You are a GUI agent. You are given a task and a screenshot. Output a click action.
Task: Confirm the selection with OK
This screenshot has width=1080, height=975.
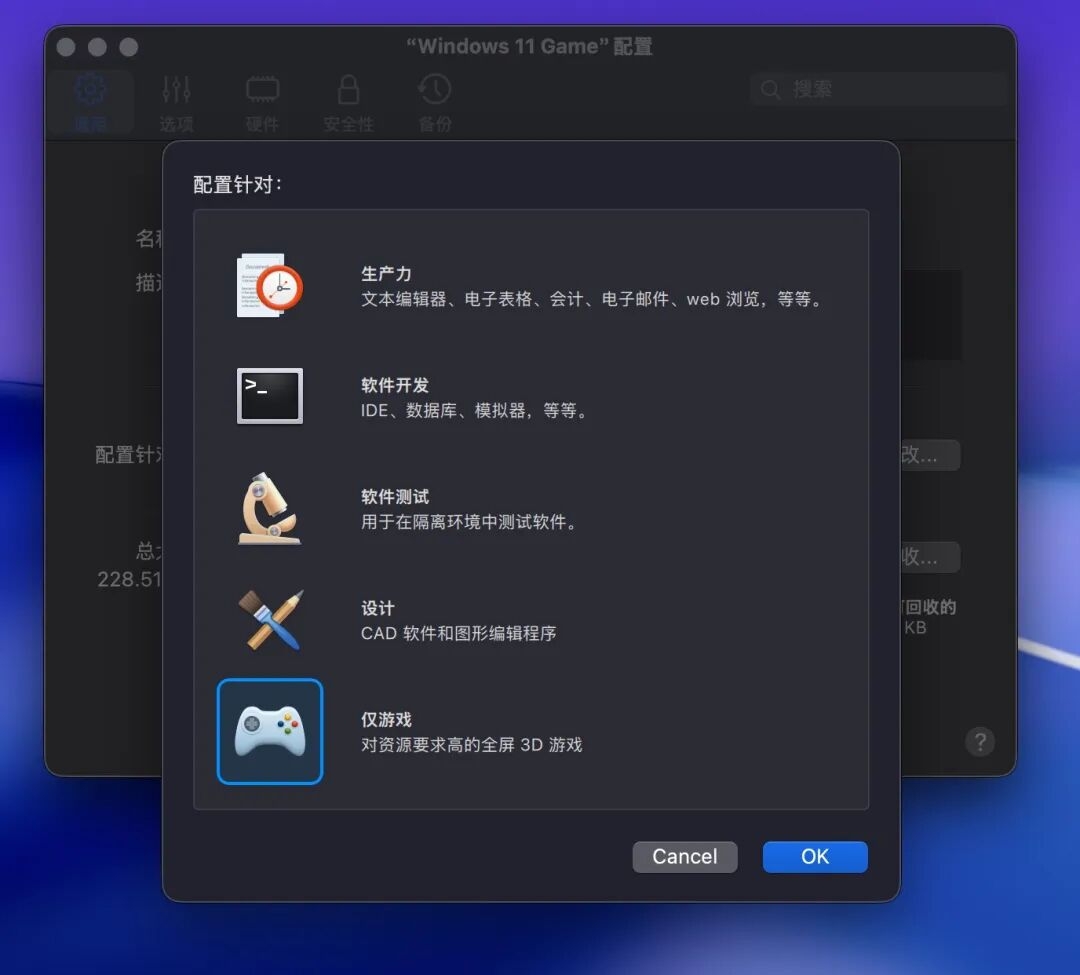pos(815,857)
